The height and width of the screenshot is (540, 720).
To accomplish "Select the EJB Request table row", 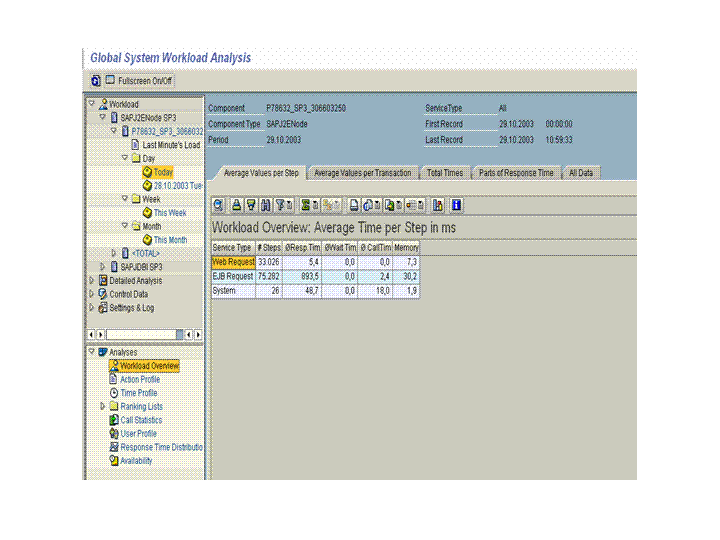I will (x=232, y=276).
